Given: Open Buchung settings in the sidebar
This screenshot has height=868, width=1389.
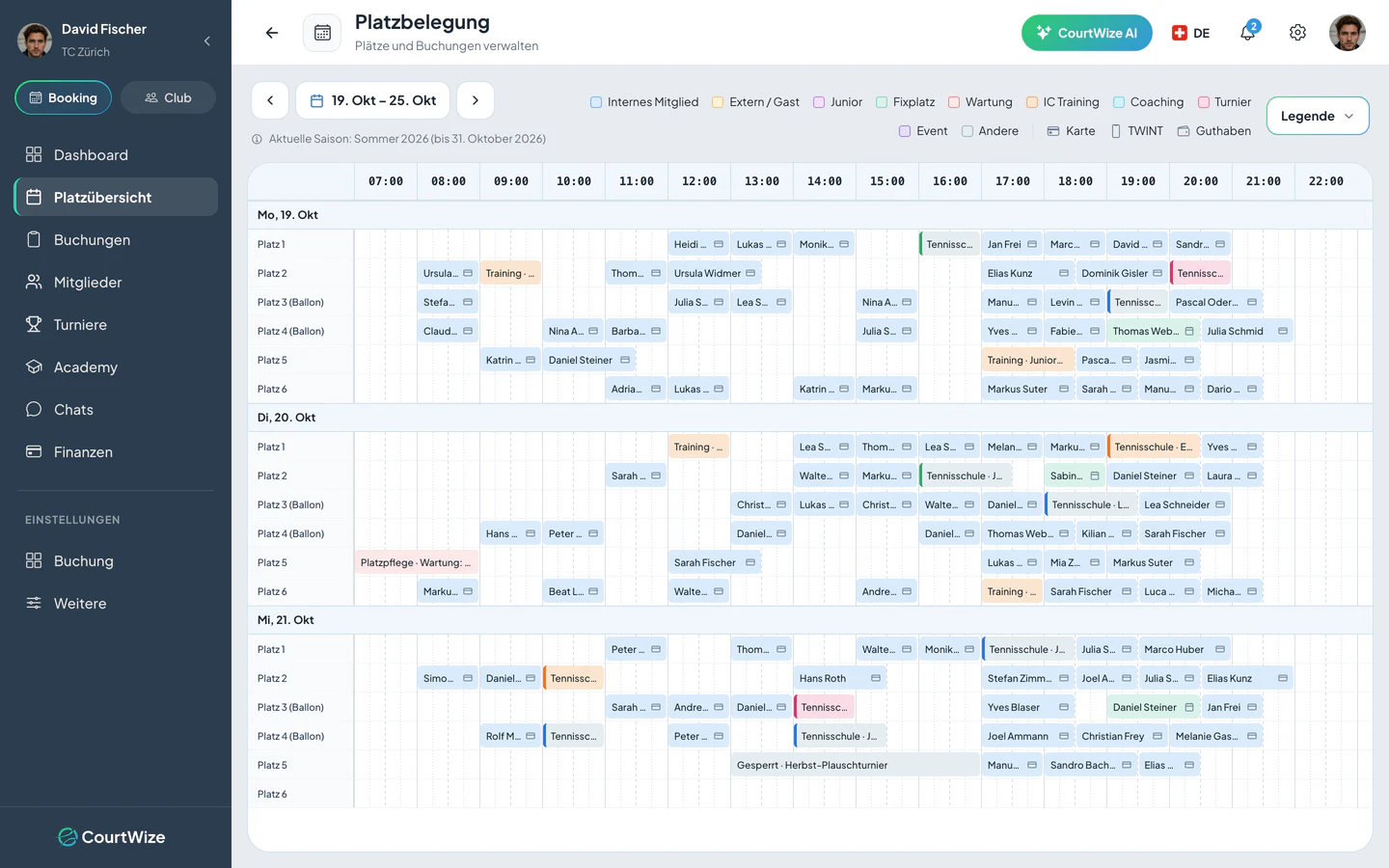Looking at the screenshot, I should tap(116, 561).
